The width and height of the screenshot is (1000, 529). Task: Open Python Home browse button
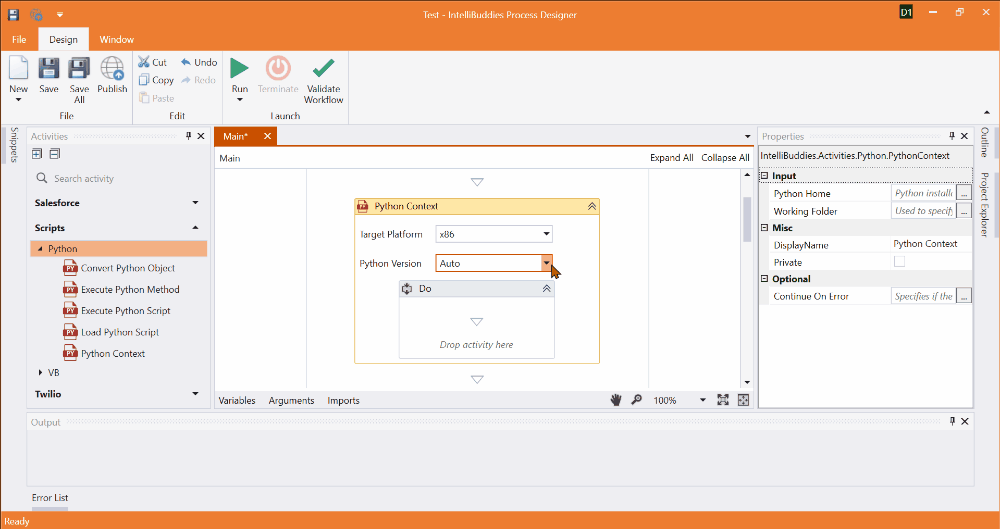964,193
